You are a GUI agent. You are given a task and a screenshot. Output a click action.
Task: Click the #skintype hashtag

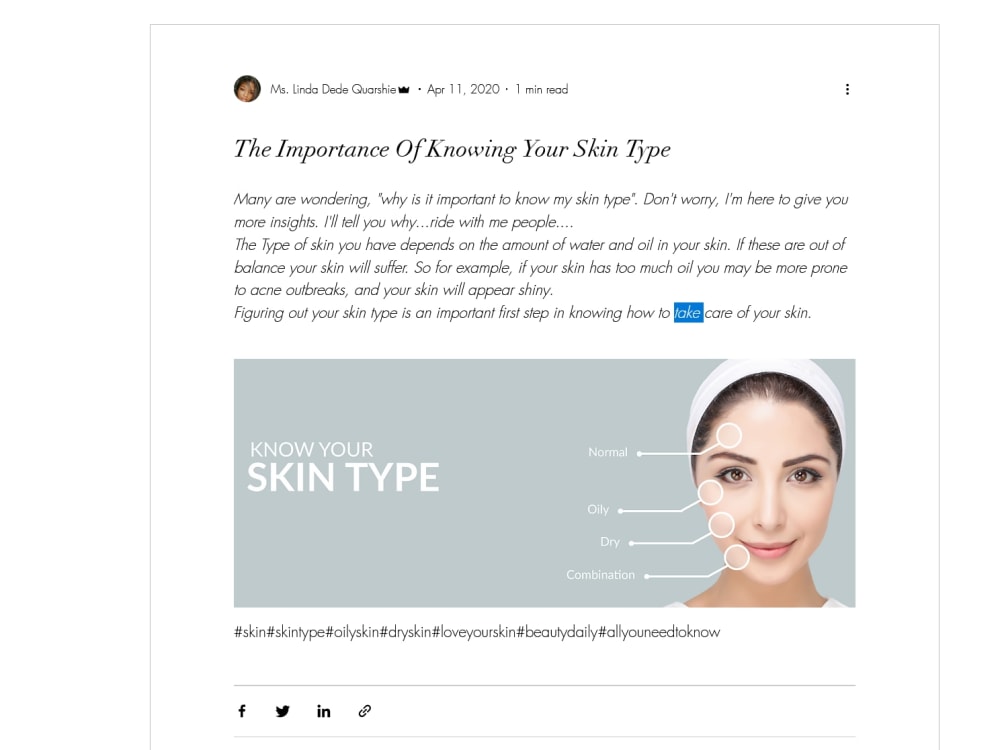[x=296, y=632]
